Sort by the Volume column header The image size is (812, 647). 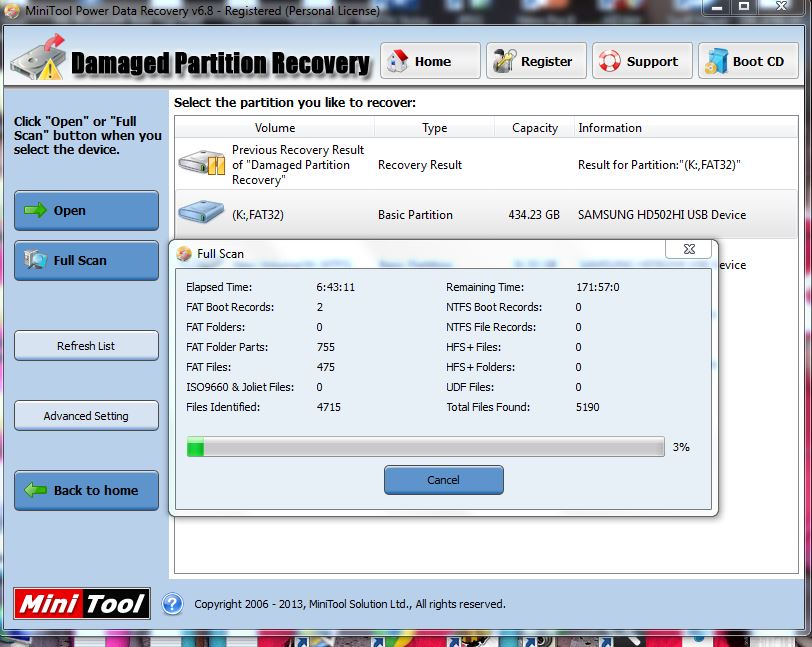point(275,128)
